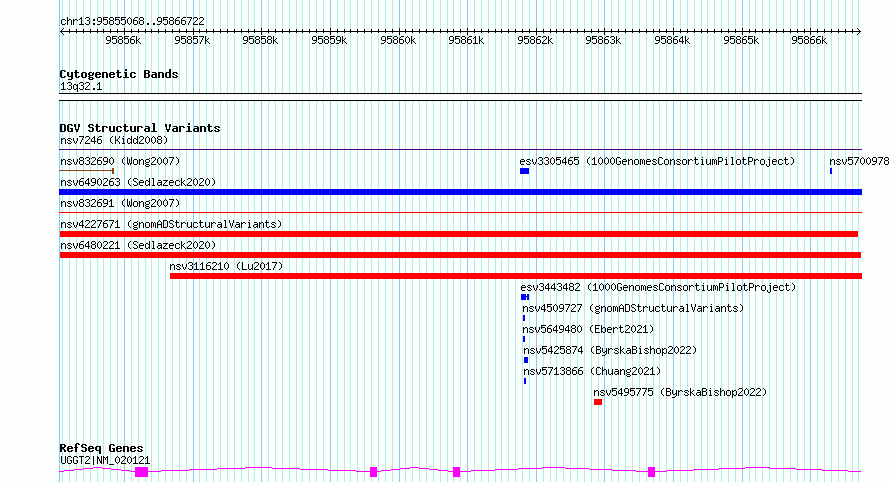
Task: Click the 95866k ruler tick label
Action: pyautogui.click(x=809, y=40)
